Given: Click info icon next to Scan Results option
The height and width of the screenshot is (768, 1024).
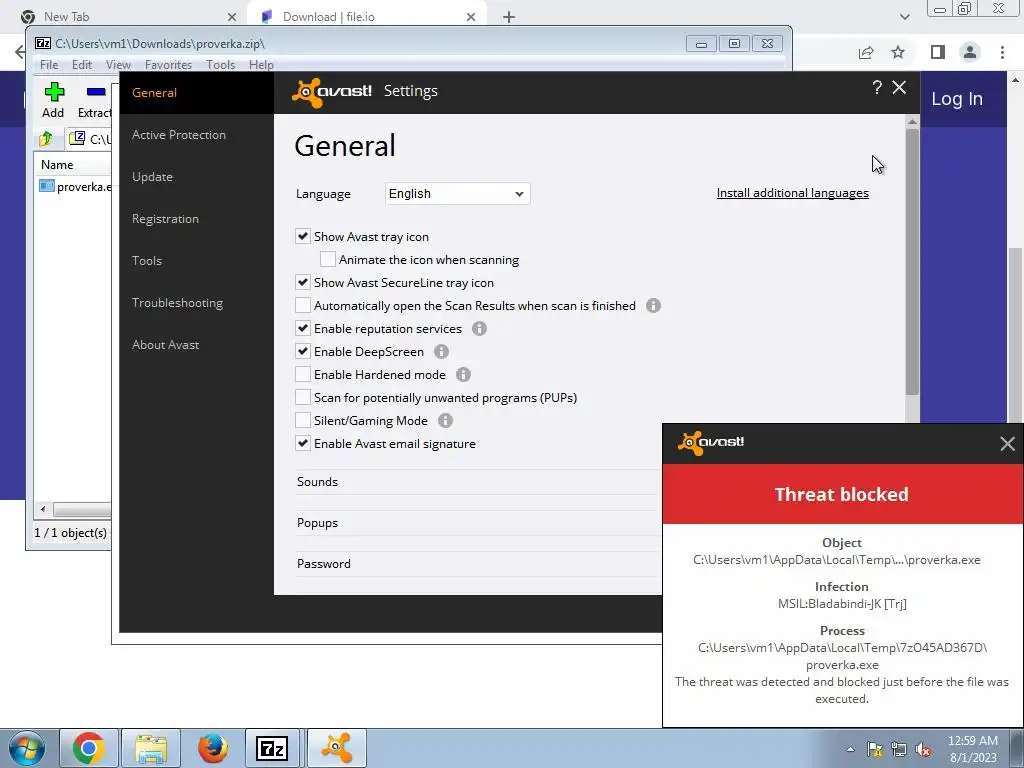Looking at the screenshot, I should (x=653, y=306).
